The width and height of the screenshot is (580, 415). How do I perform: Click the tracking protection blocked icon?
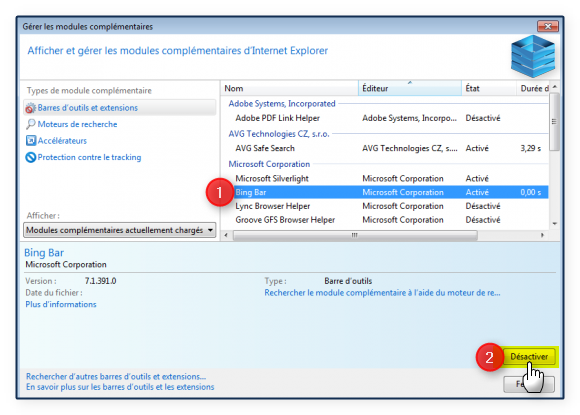click(x=31, y=158)
